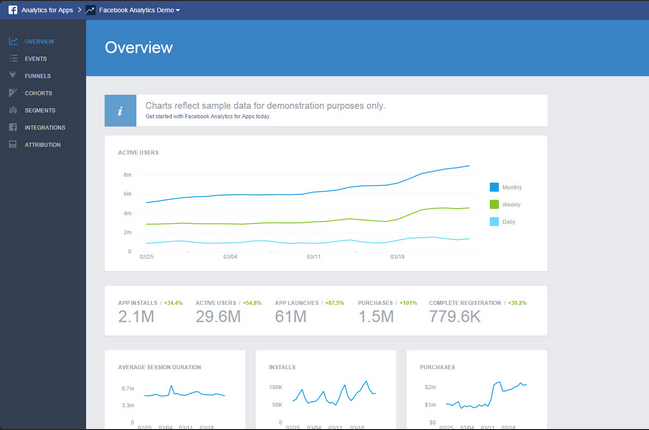Click the Attribution icon in sidebar
649x430 pixels.
point(12,145)
